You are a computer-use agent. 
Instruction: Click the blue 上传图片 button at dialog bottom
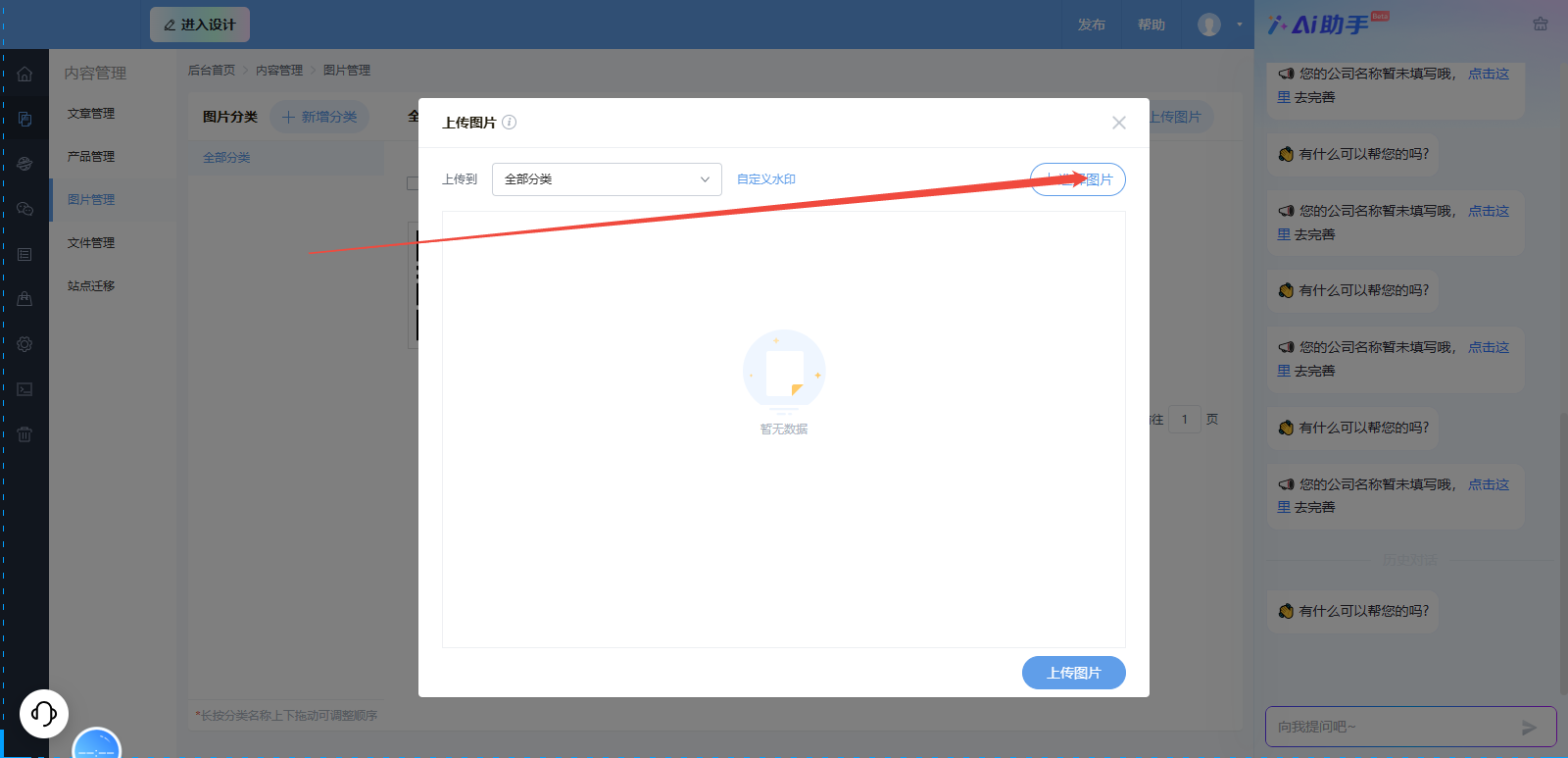pos(1074,673)
